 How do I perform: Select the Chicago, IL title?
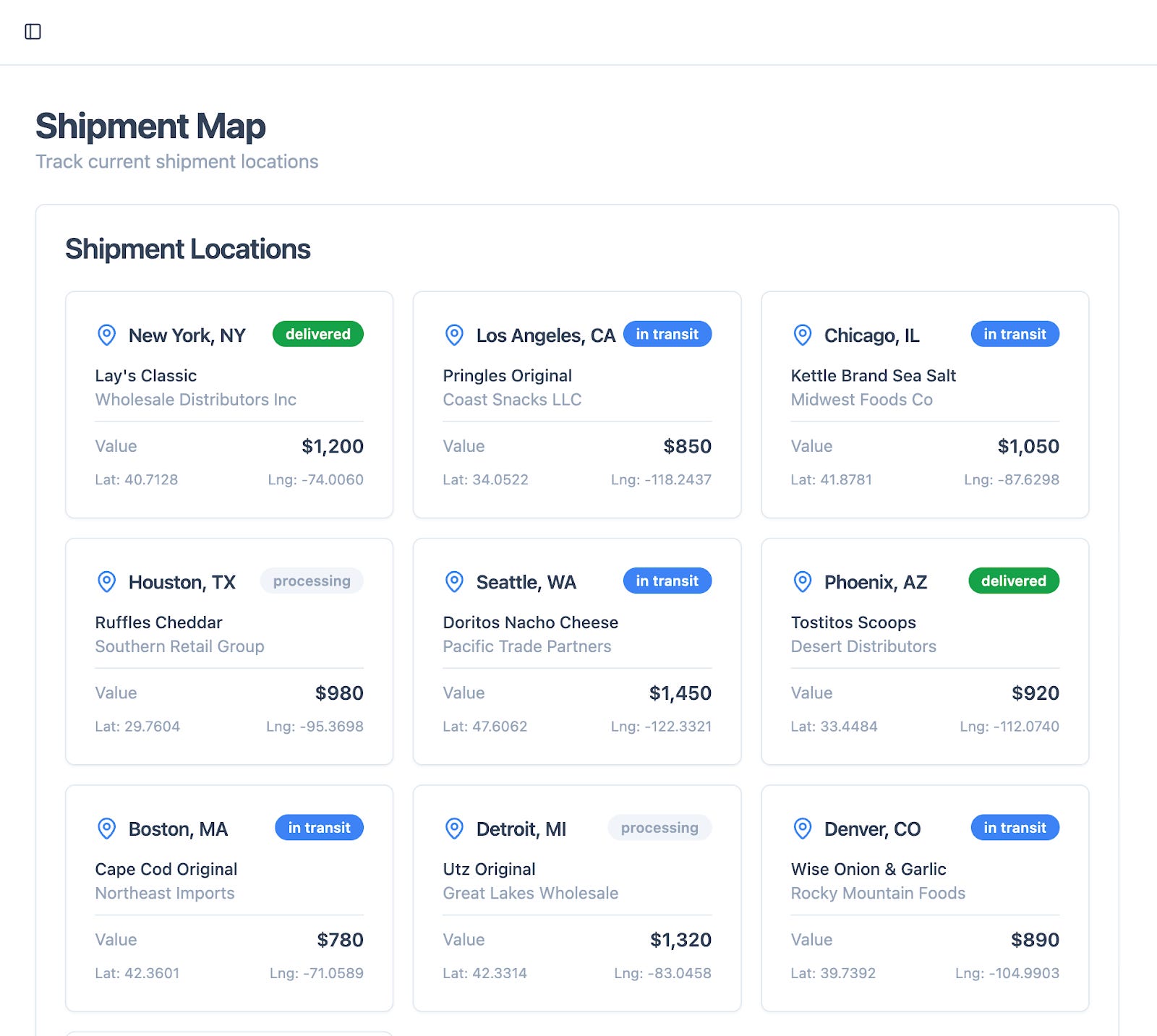[872, 335]
